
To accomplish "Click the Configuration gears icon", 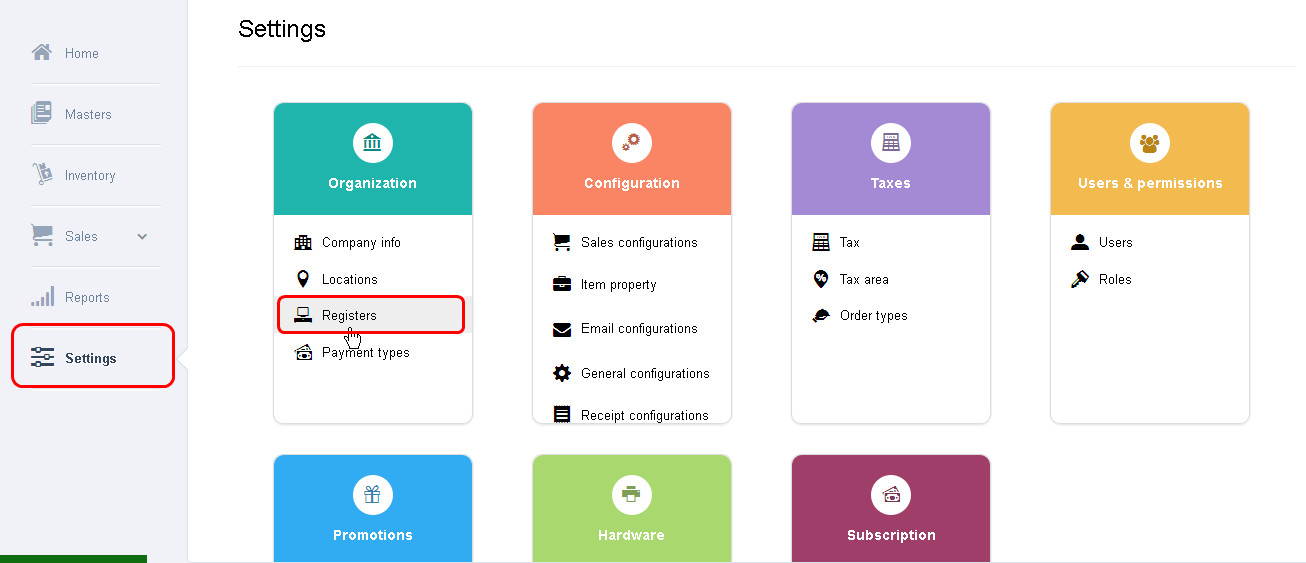I will tap(631, 143).
